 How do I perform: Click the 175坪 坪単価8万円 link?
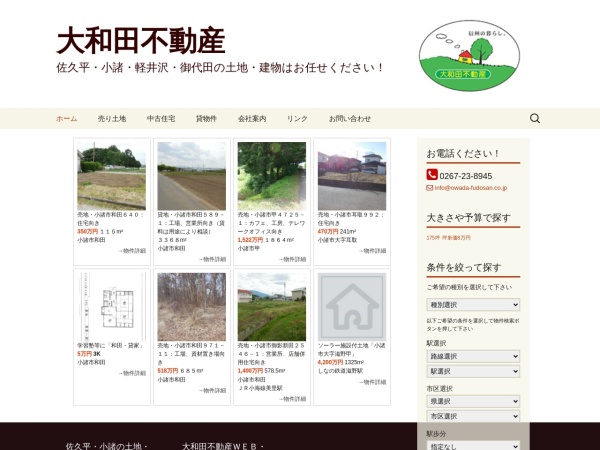click(x=448, y=238)
